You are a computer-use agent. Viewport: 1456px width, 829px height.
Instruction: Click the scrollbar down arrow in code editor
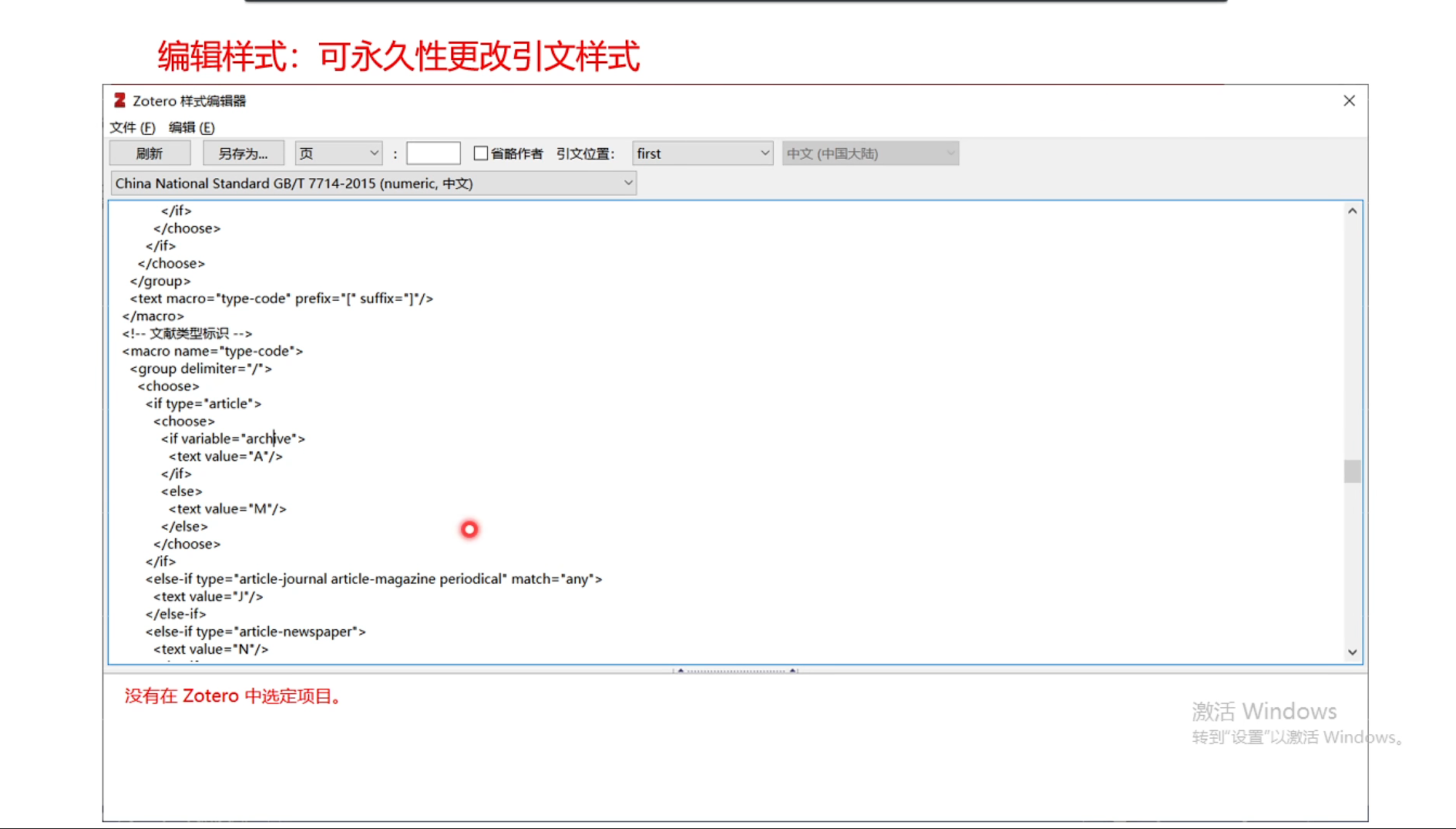click(1352, 652)
